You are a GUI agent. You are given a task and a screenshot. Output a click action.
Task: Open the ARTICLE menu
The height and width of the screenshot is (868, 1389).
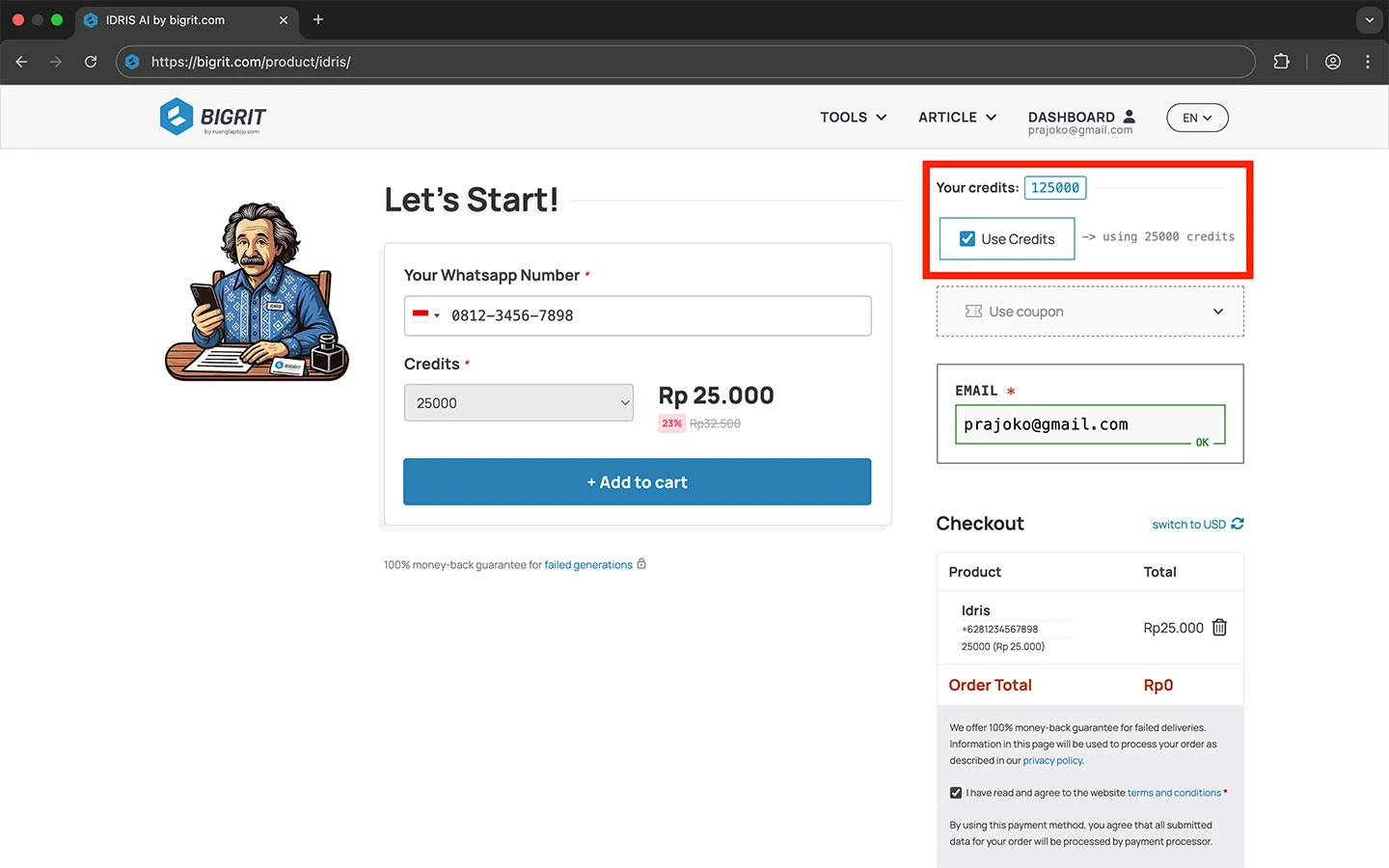pos(957,117)
